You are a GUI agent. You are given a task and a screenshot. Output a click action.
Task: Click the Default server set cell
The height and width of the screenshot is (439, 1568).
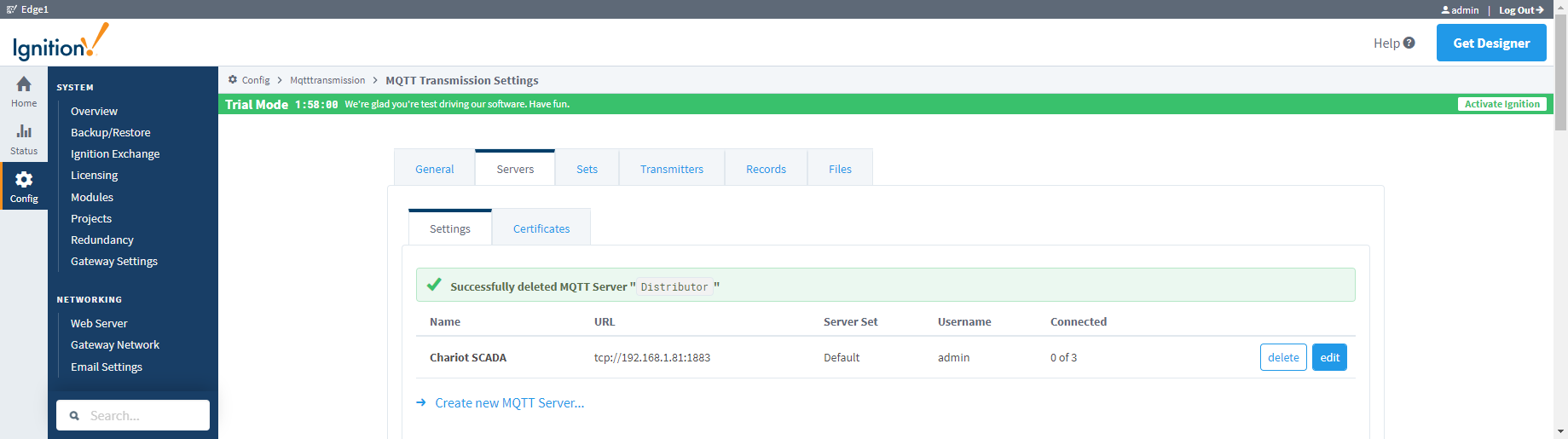(x=842, y=357)
